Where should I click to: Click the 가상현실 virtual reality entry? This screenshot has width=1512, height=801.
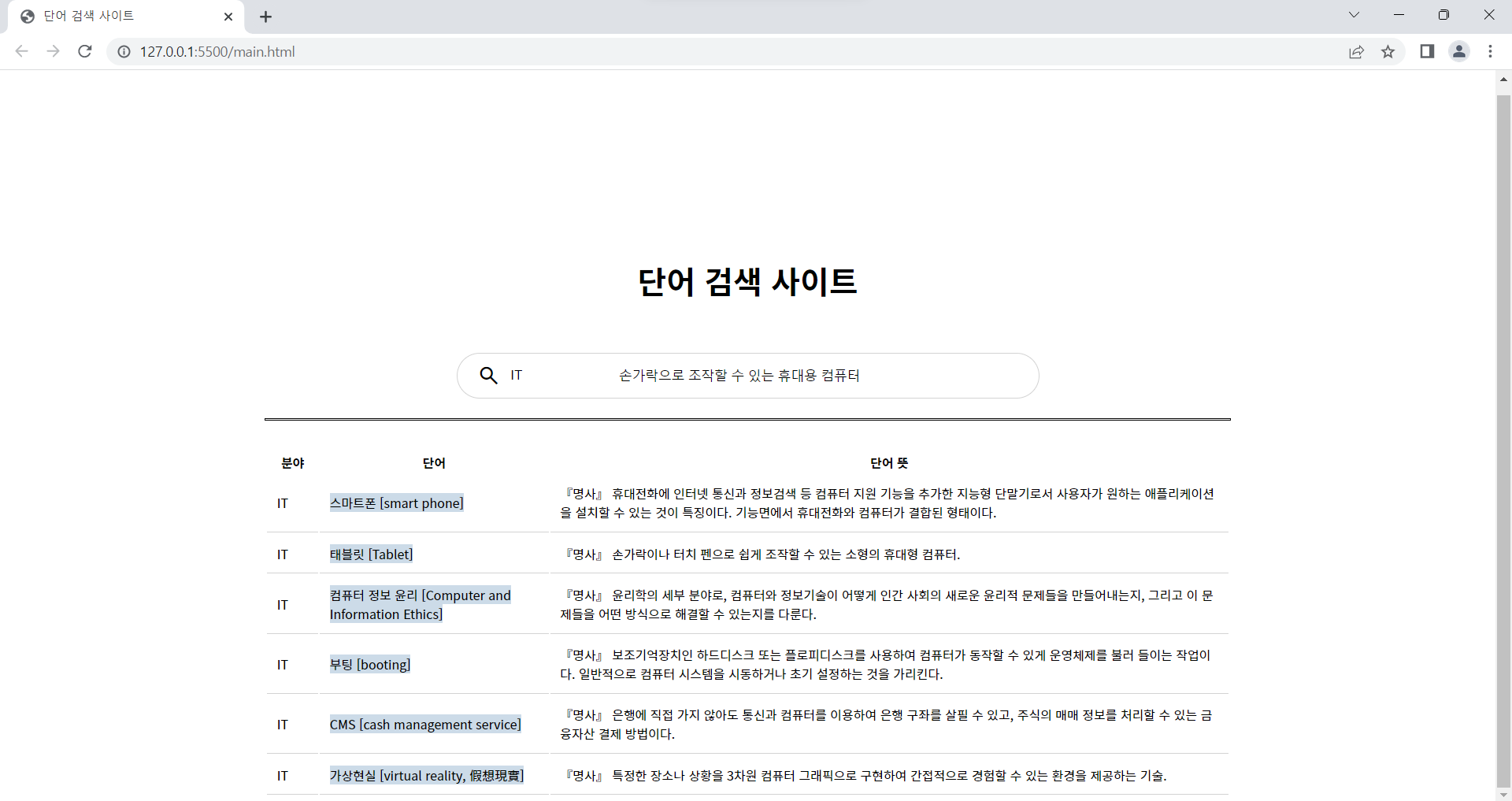click(428, 775)
